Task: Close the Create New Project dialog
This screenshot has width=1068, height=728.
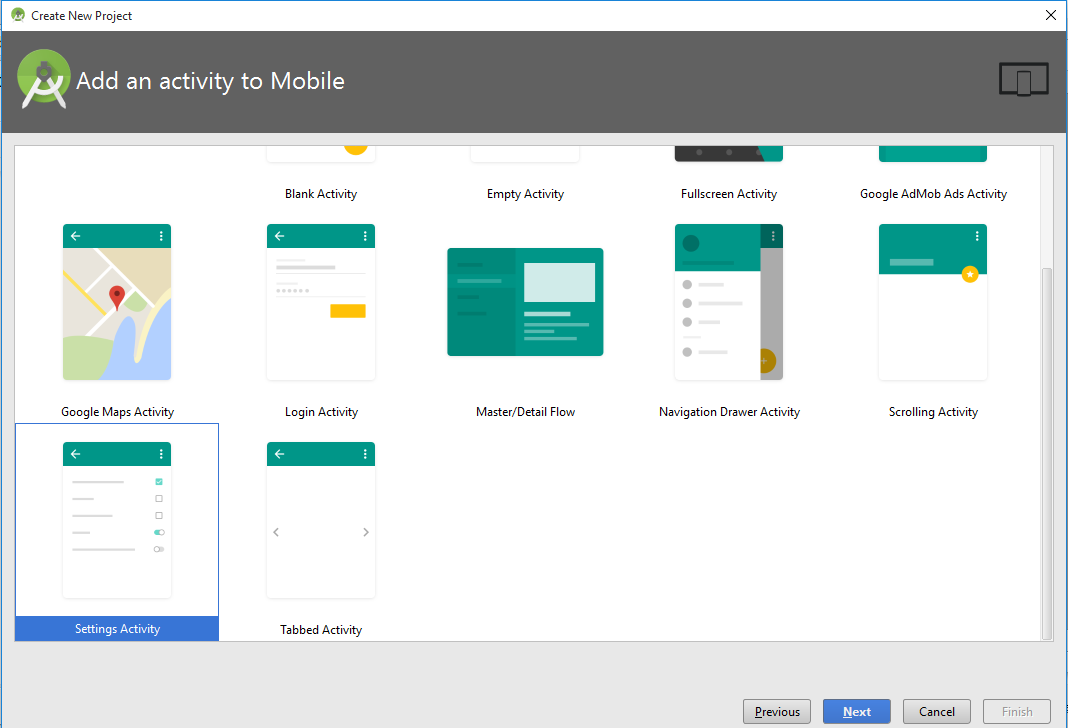Action: coord(1051,15)
